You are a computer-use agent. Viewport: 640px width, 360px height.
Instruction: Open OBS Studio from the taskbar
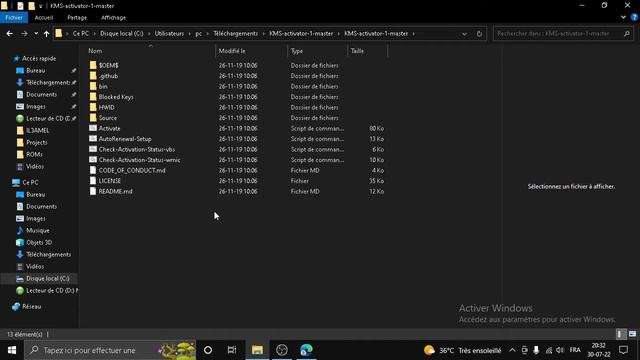tap(282, 350)
